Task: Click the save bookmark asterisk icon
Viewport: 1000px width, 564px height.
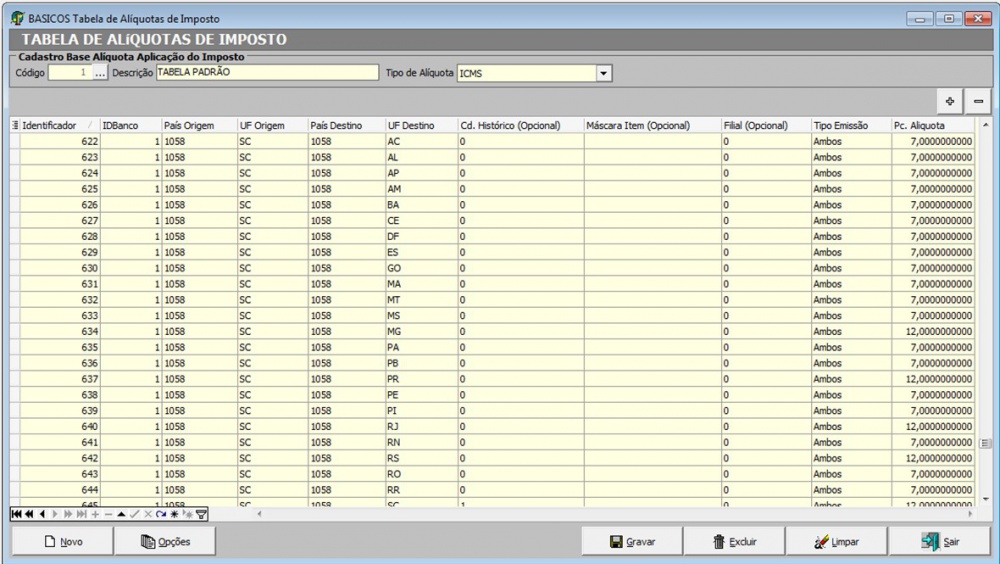Action: [x=173, y=514]
